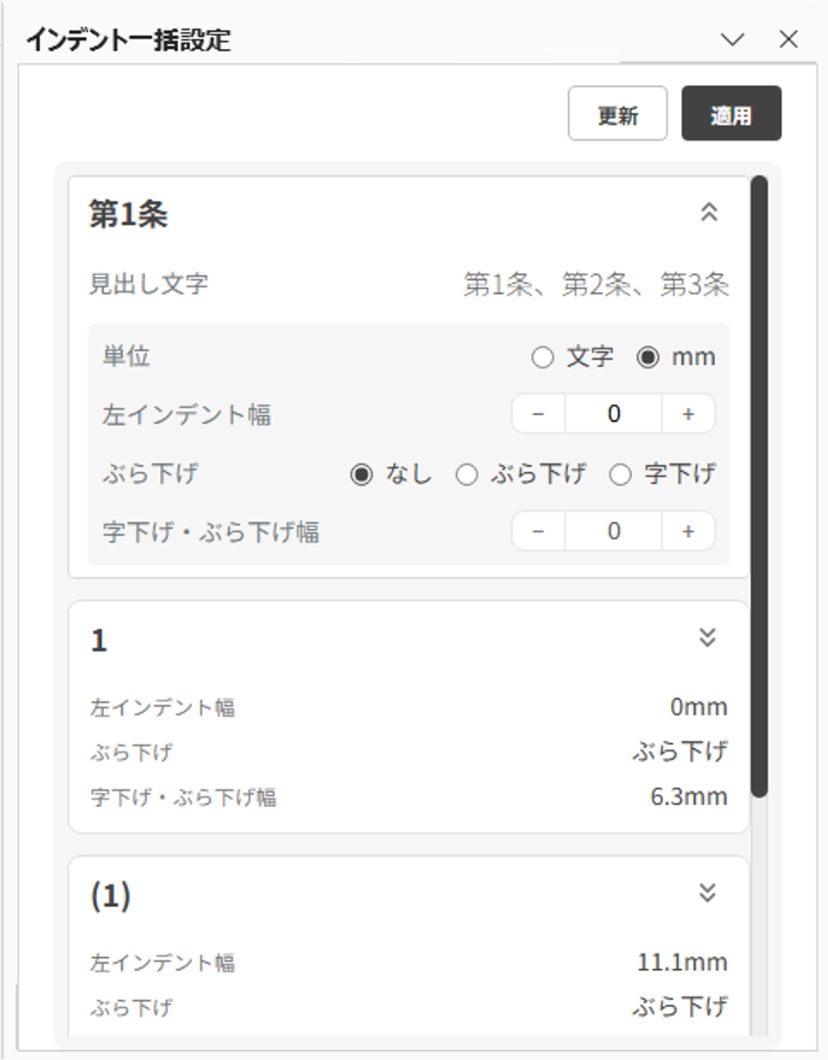Select 文字 as the unit
Image resolution: width=828 pixels, height=1060 pixels.
click(x=543, y=358)
